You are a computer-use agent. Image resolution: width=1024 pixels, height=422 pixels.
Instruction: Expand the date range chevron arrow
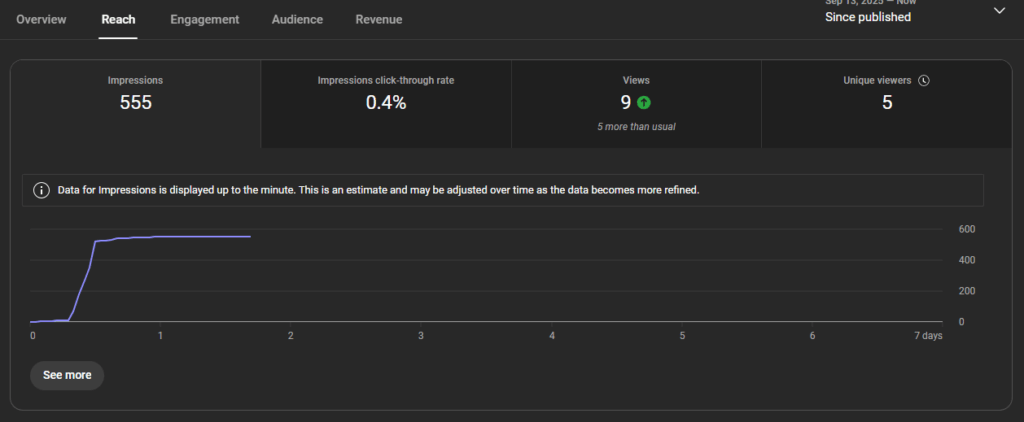998,10
